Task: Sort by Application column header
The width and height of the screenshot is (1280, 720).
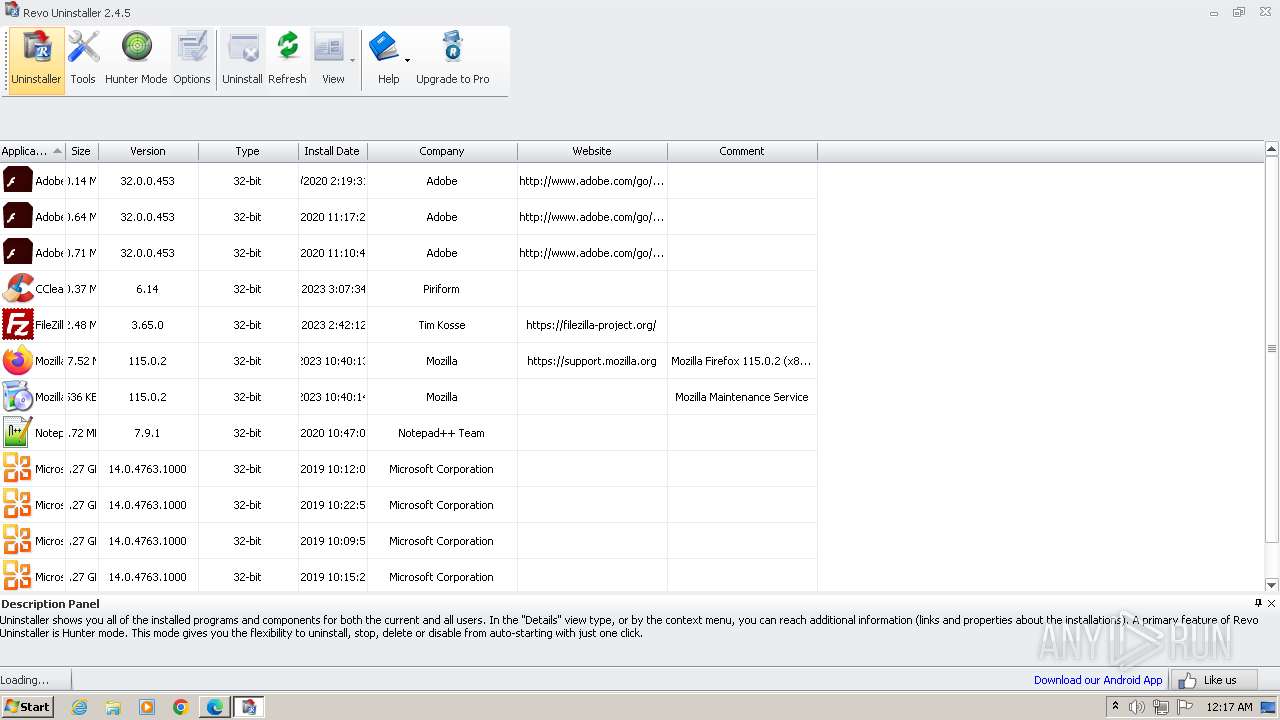Action: (32, 151)
